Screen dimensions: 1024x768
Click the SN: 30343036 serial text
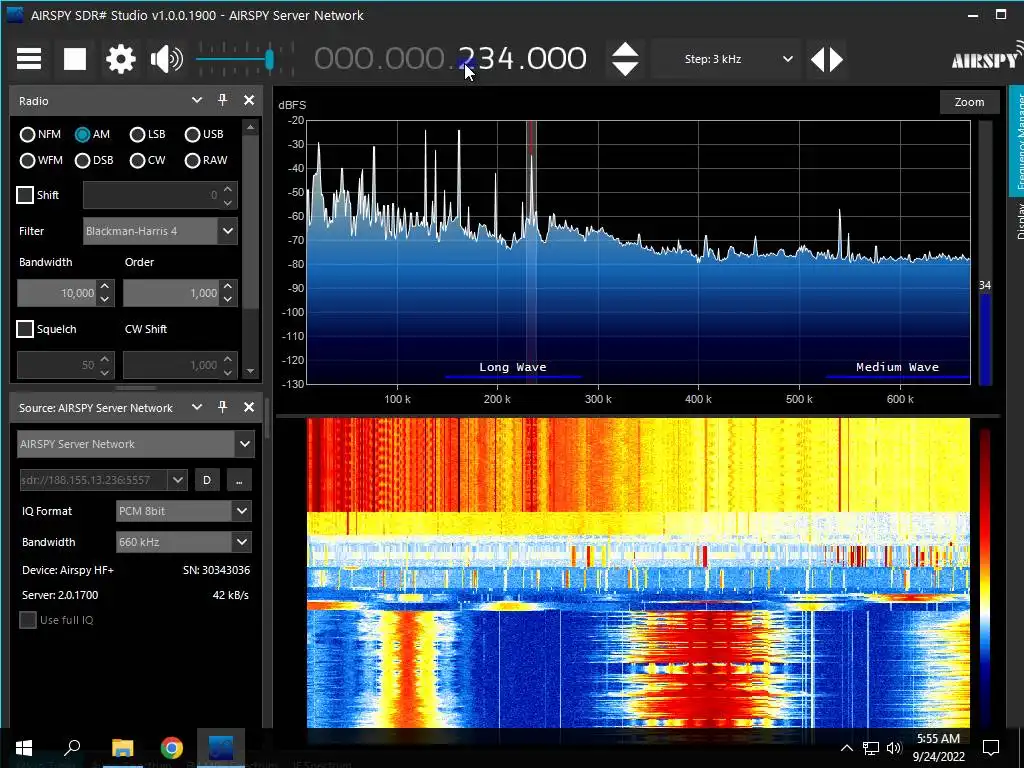point(216,570)
